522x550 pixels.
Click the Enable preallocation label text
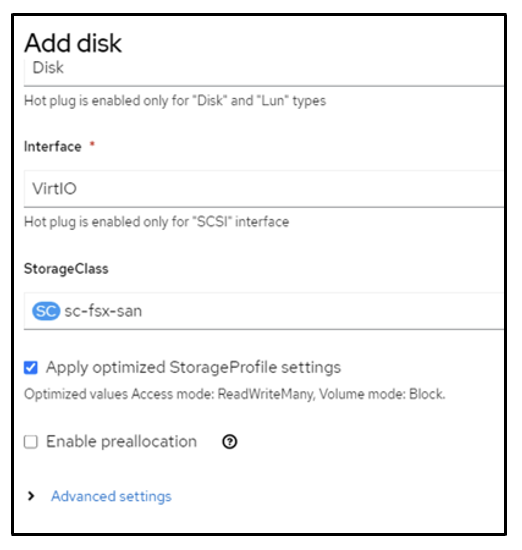pyautogui.click(x=121, y=442)
